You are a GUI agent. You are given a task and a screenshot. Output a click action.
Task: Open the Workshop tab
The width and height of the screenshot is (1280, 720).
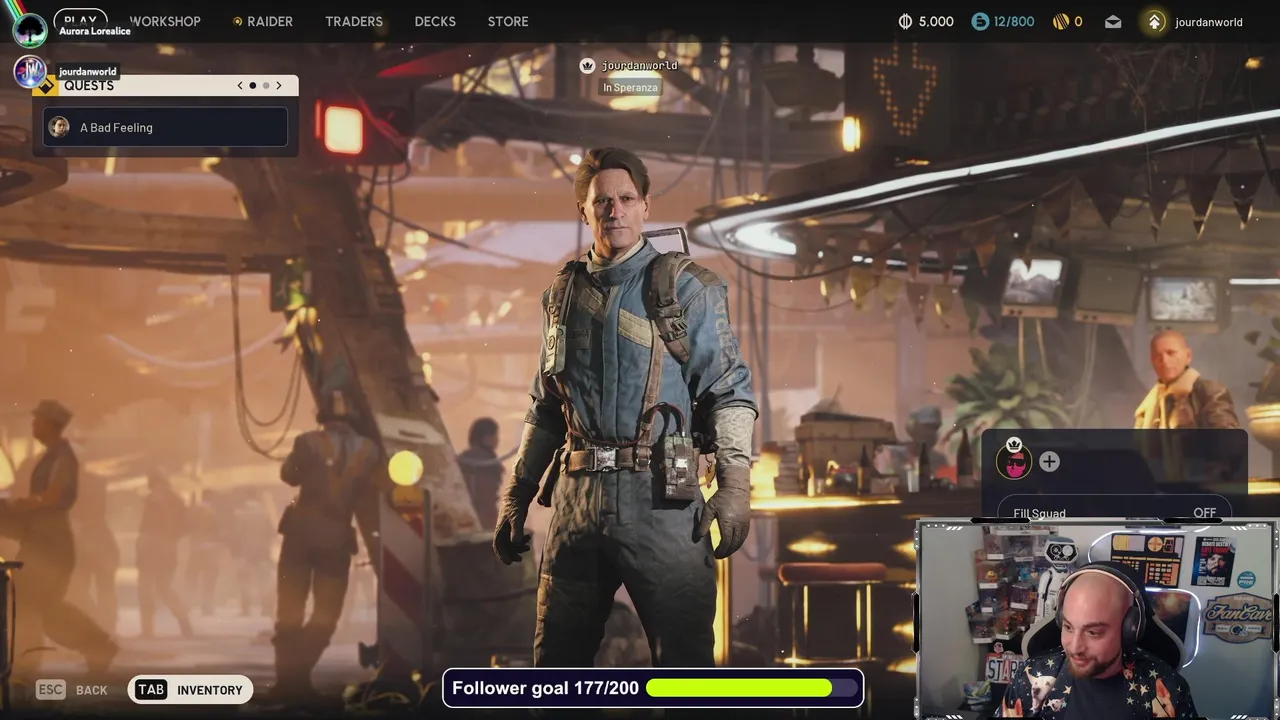click(165, 21)
